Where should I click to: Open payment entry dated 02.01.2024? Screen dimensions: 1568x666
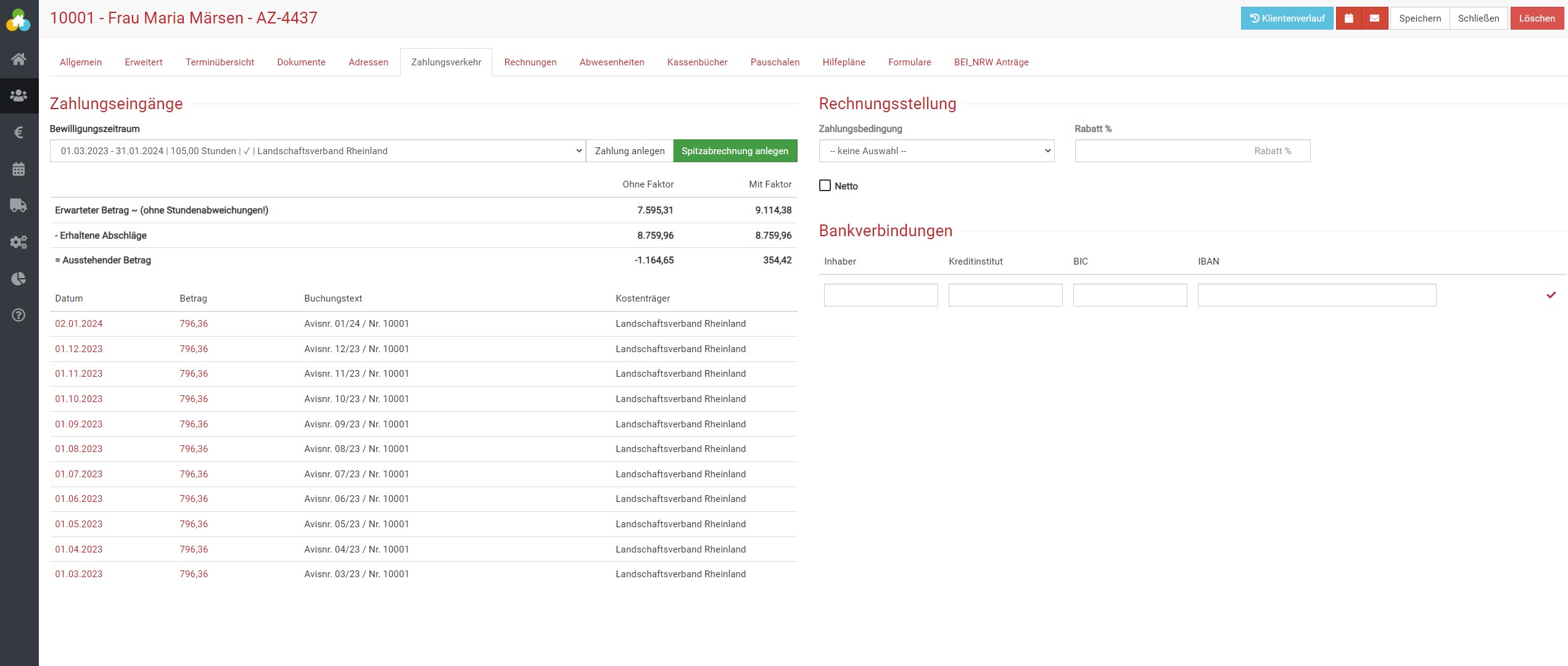79,324
